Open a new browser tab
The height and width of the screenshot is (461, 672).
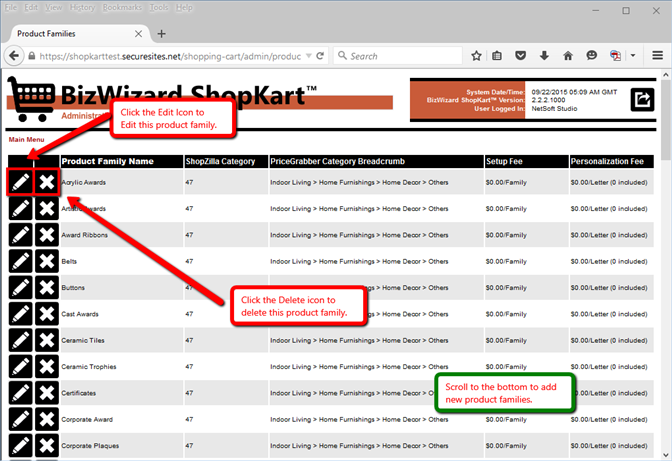161,34
